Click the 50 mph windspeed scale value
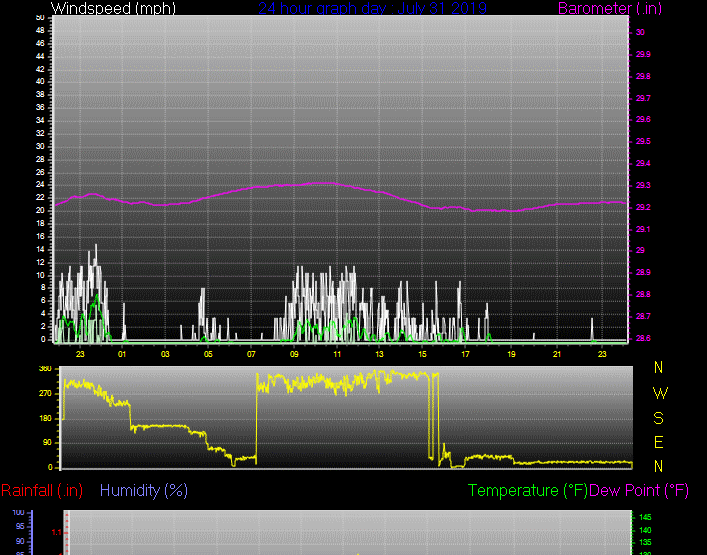Viewport: 707px width, 555px height. (x=40, y=18)
